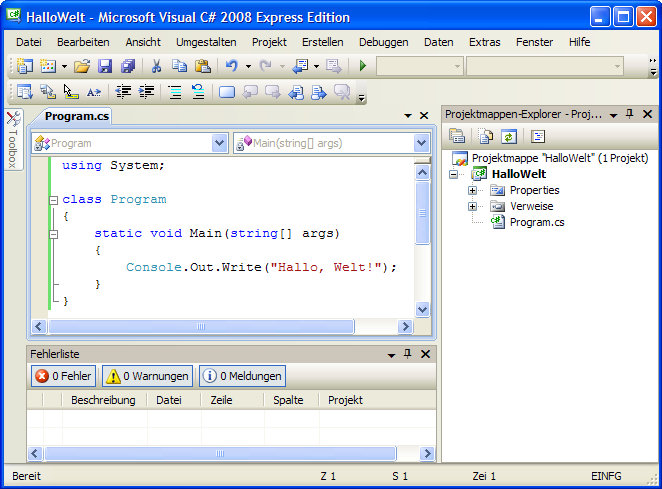Expand the Properties node in explorer
Image resolution: width=662 pixels, height=489 pixels.
point(472,190)
